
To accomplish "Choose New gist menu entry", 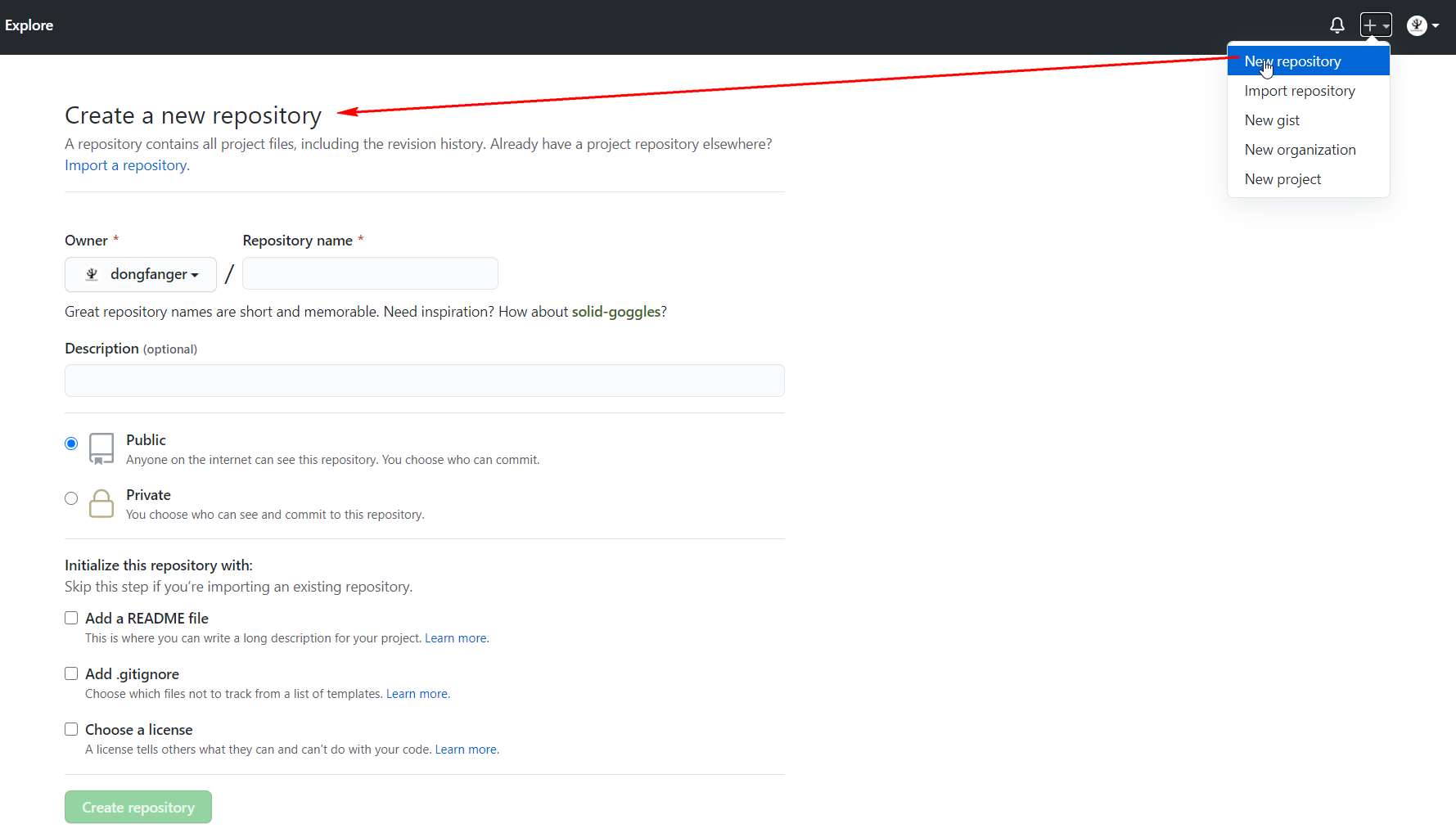I will pos(1309,120).
